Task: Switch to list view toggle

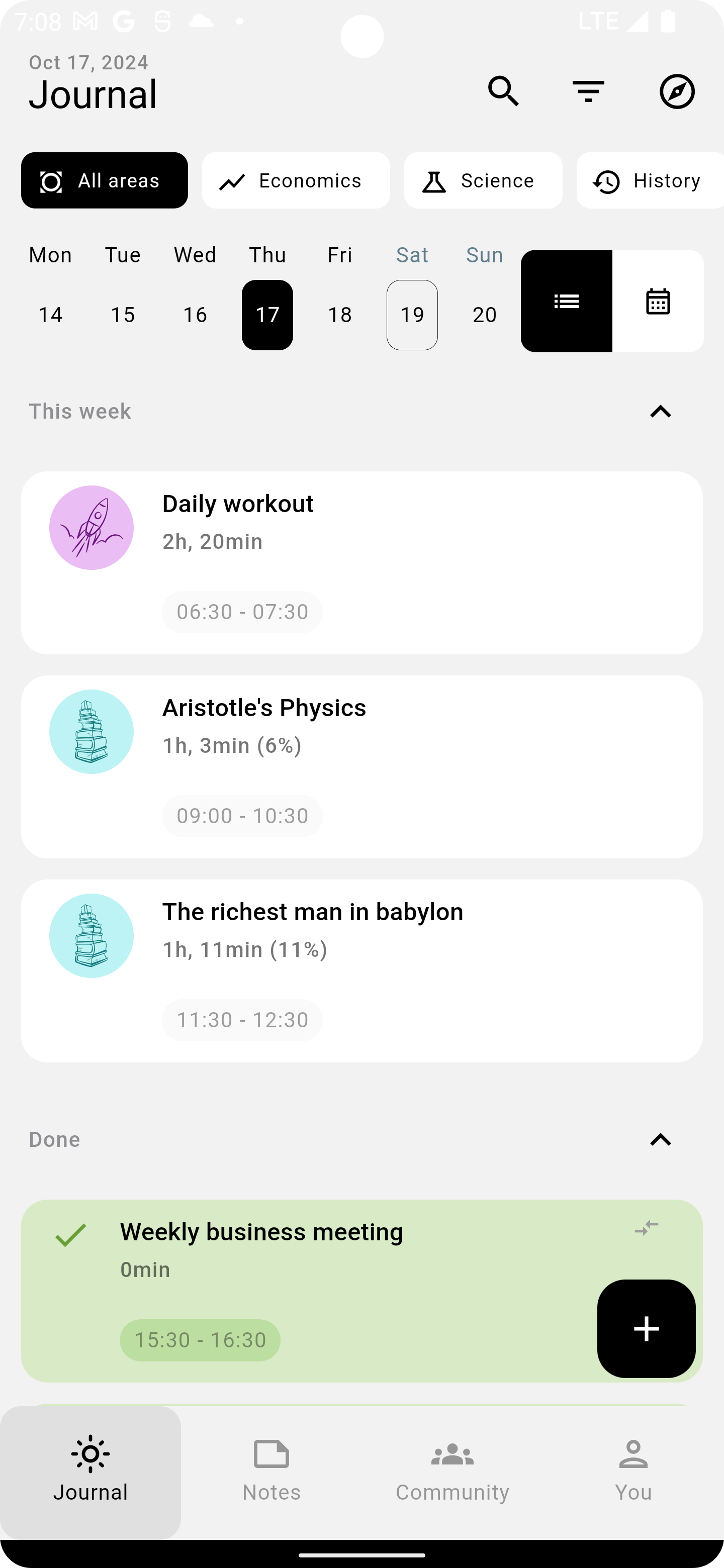Action: [566, 301]
